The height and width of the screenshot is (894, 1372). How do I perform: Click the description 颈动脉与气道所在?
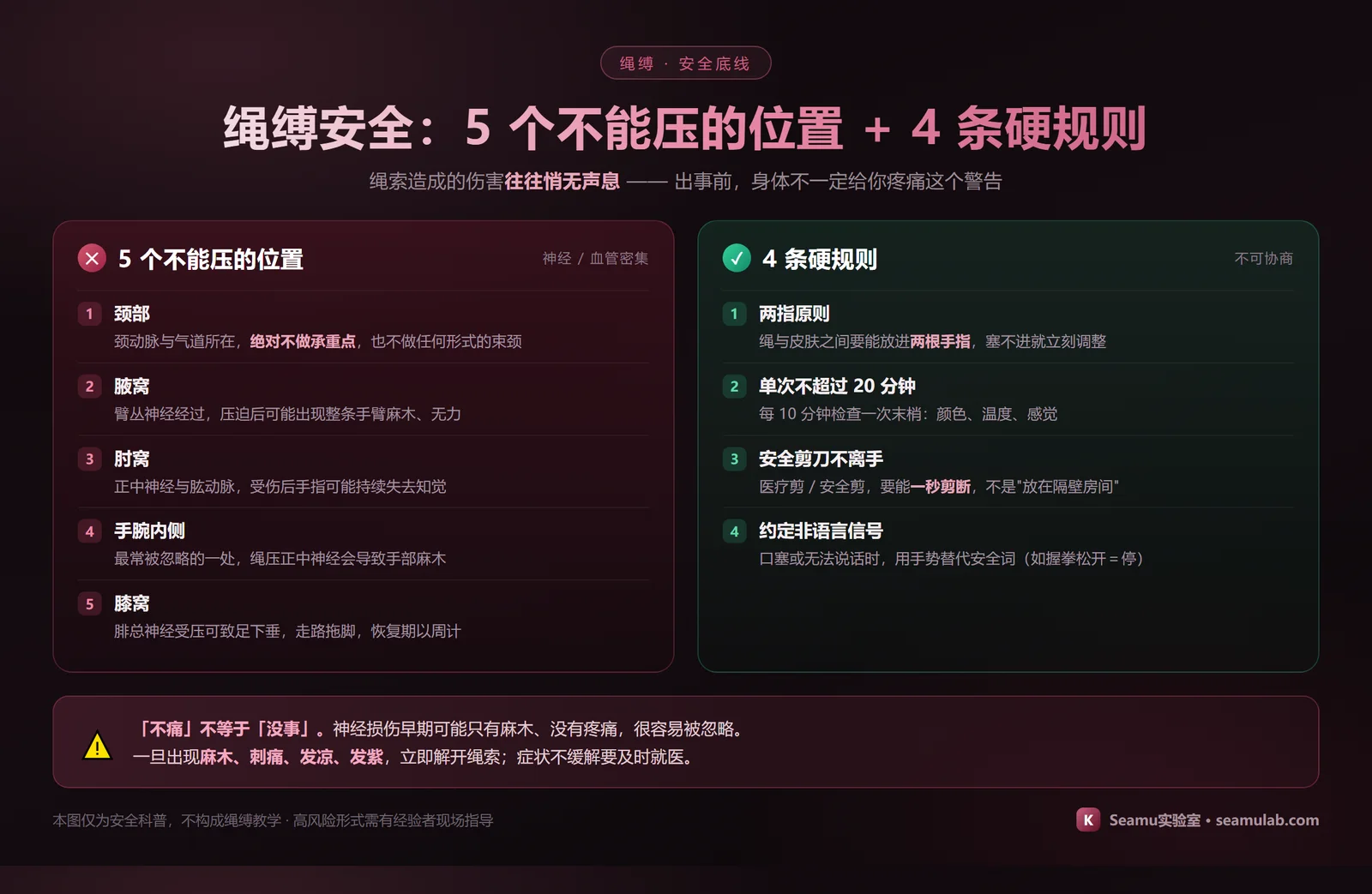(318, 342)
